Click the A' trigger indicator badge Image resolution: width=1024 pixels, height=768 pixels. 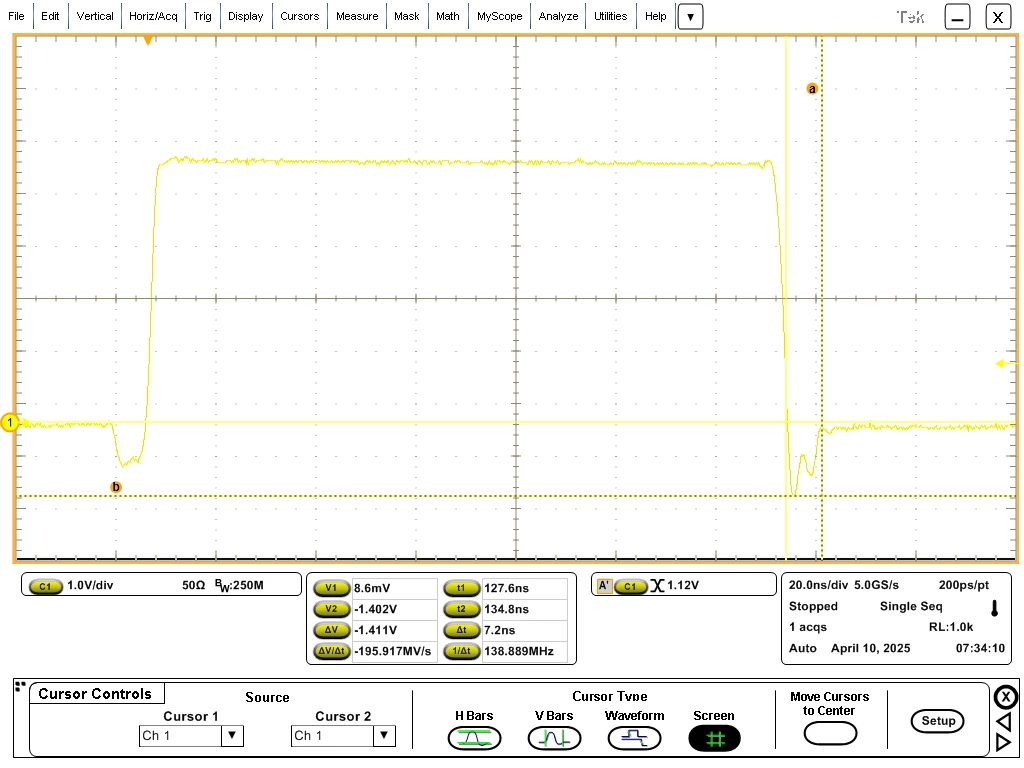click(604, 586)
